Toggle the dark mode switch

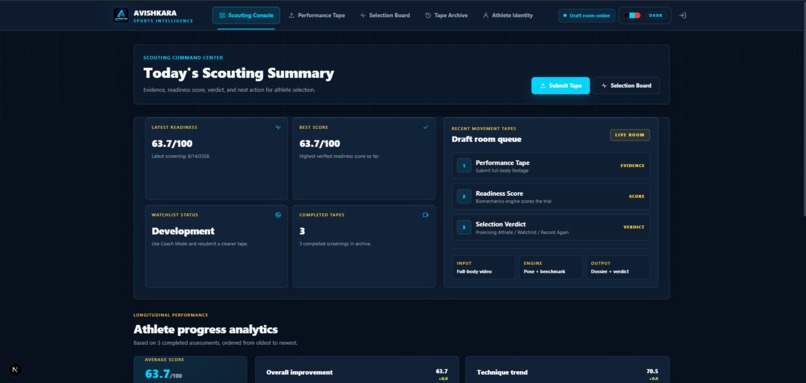[x=633, y=15]
